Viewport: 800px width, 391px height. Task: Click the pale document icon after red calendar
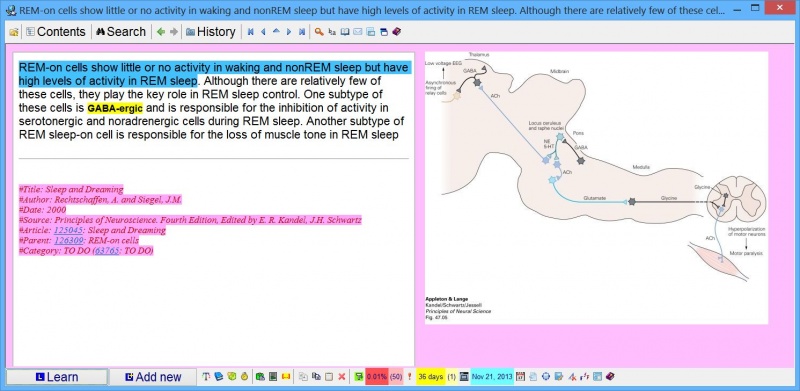pyautogui.click(x=533, y=377)
